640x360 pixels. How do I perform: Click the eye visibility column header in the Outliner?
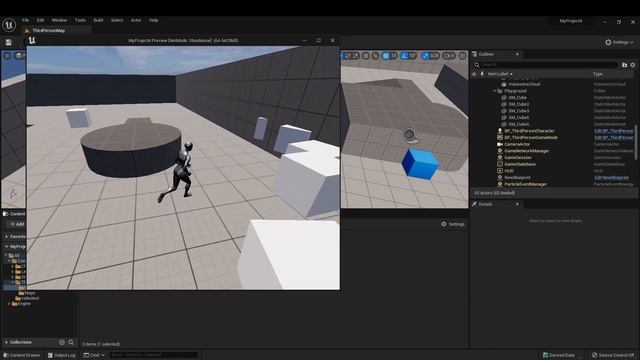pyautogui.click(x=474, y=74)
